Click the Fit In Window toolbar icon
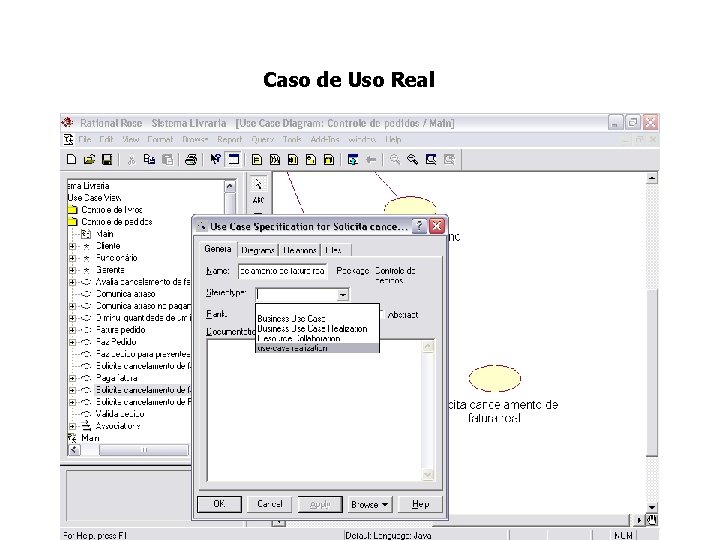This screenshot has height=540, width=720. (x=431, y=159)
